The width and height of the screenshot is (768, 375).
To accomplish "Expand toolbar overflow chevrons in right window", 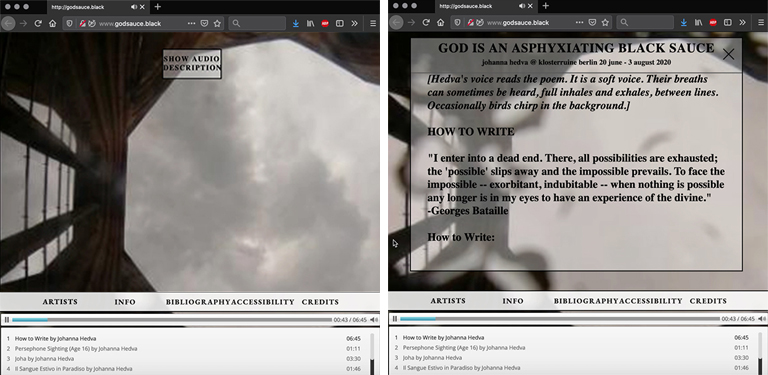I will click(742, 23).
